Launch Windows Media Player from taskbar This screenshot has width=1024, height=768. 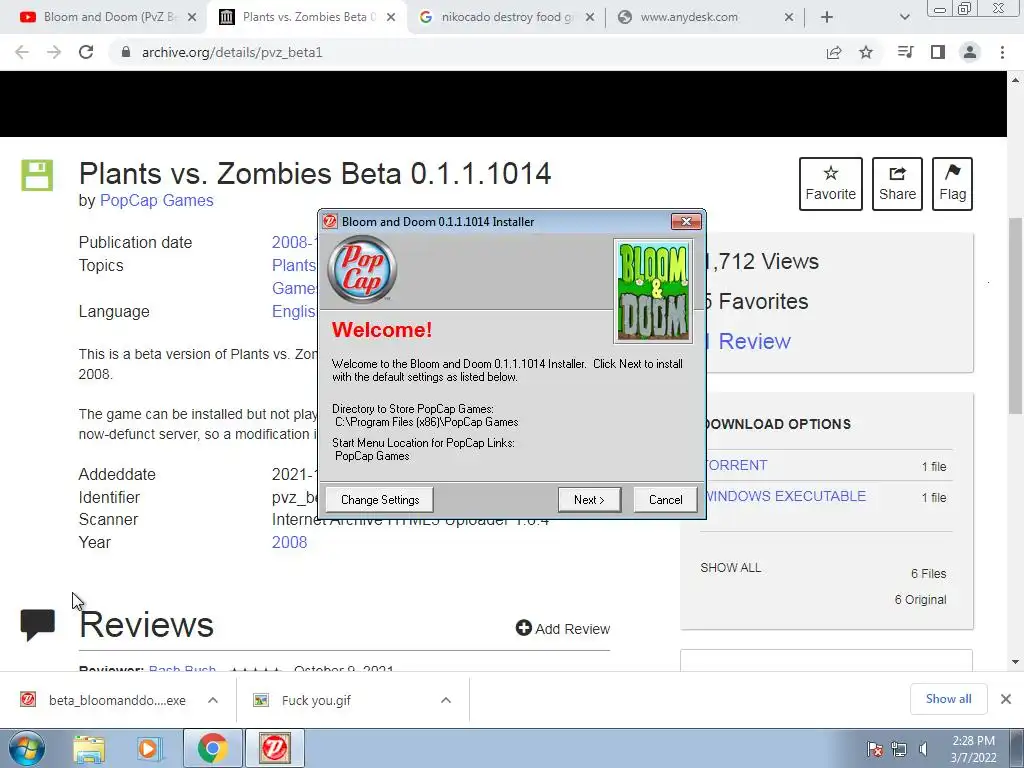149,748
